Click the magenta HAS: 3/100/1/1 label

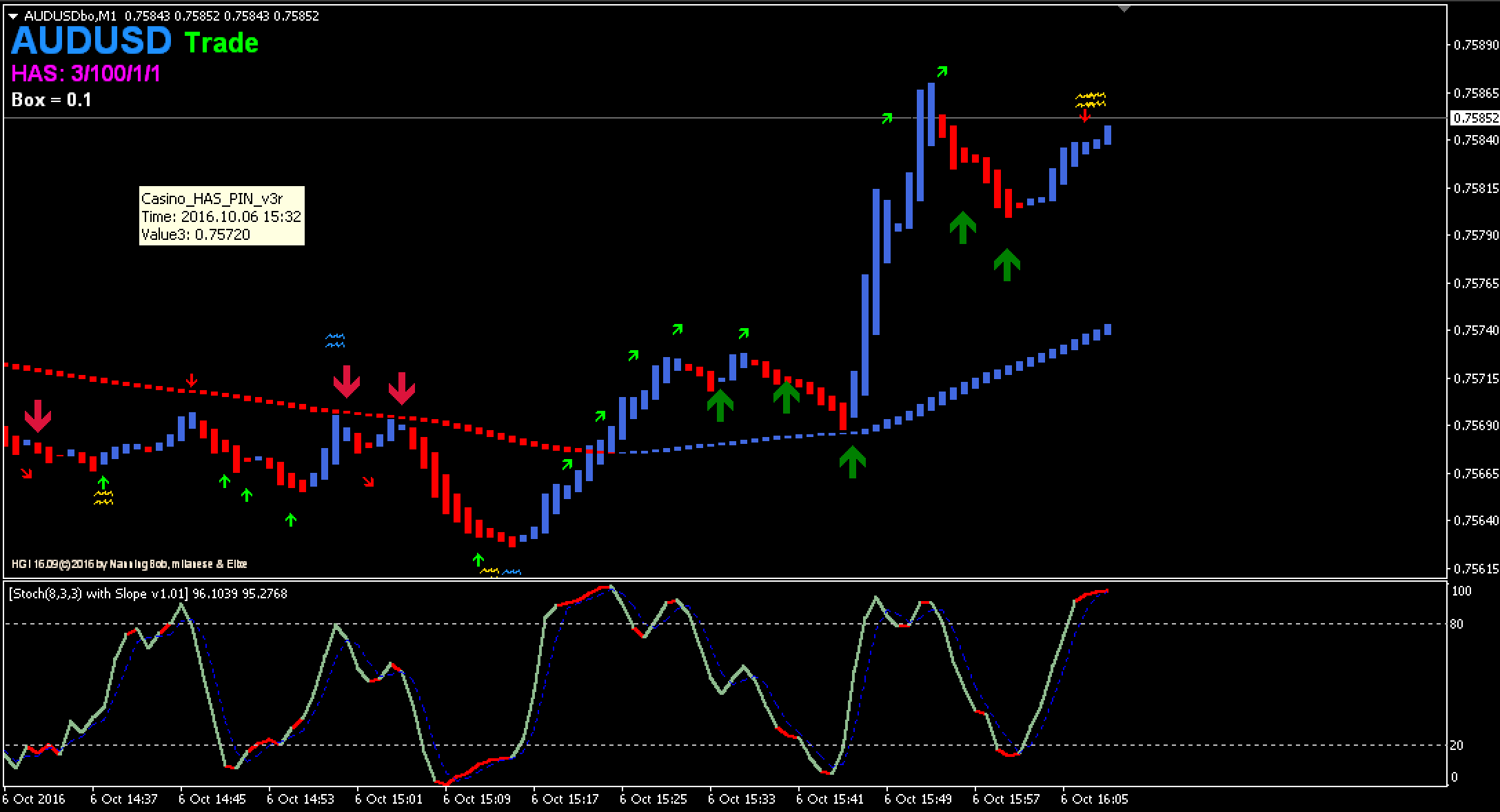point(86,73)
